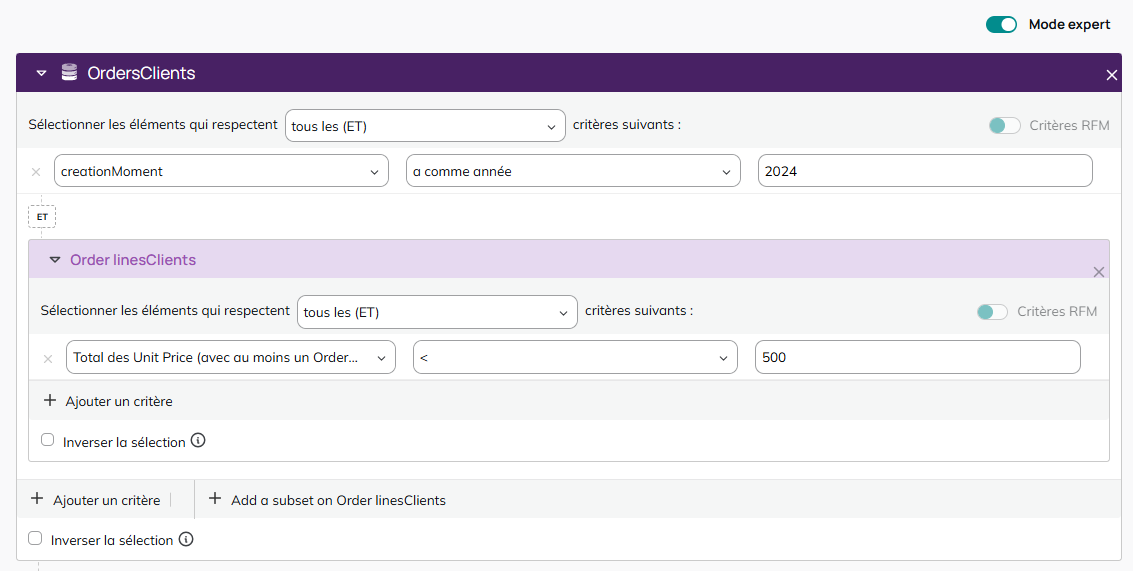Click info icon beside subset Inverser la sélection
The width and height of the screenshot is (1133, 571).
pos(198,440)
